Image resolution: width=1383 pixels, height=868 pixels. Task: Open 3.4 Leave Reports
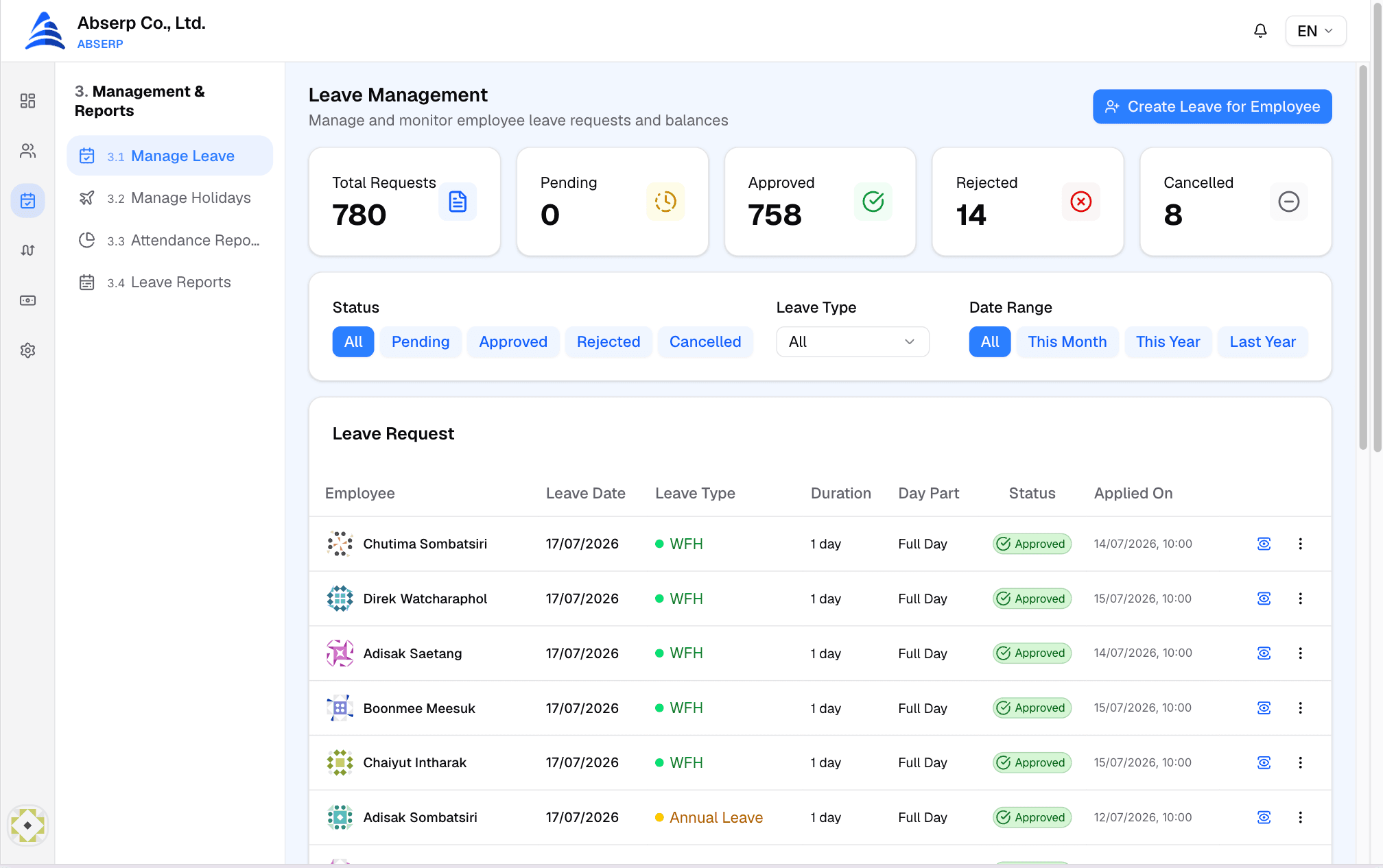(169, 282)
